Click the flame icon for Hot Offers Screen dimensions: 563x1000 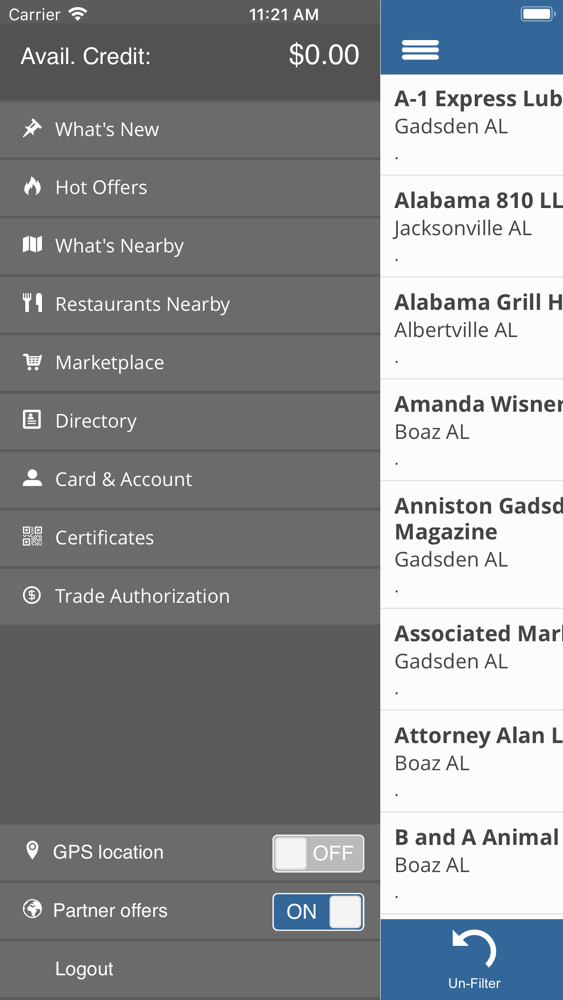point(32,186)
